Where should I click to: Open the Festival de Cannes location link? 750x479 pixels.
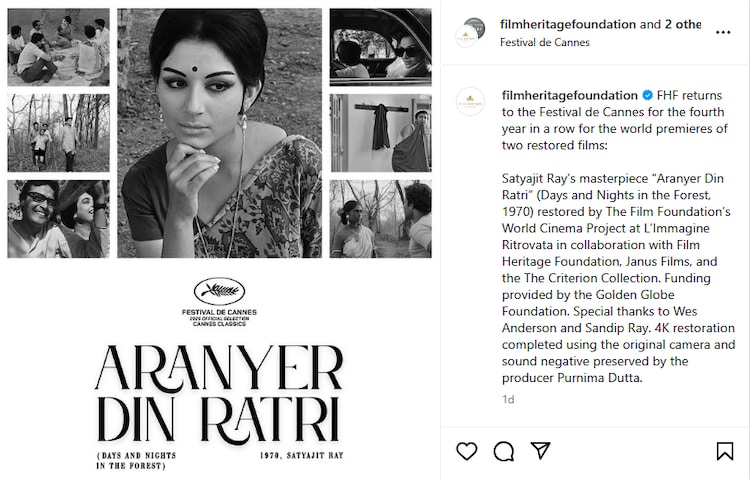coord(544,43)
